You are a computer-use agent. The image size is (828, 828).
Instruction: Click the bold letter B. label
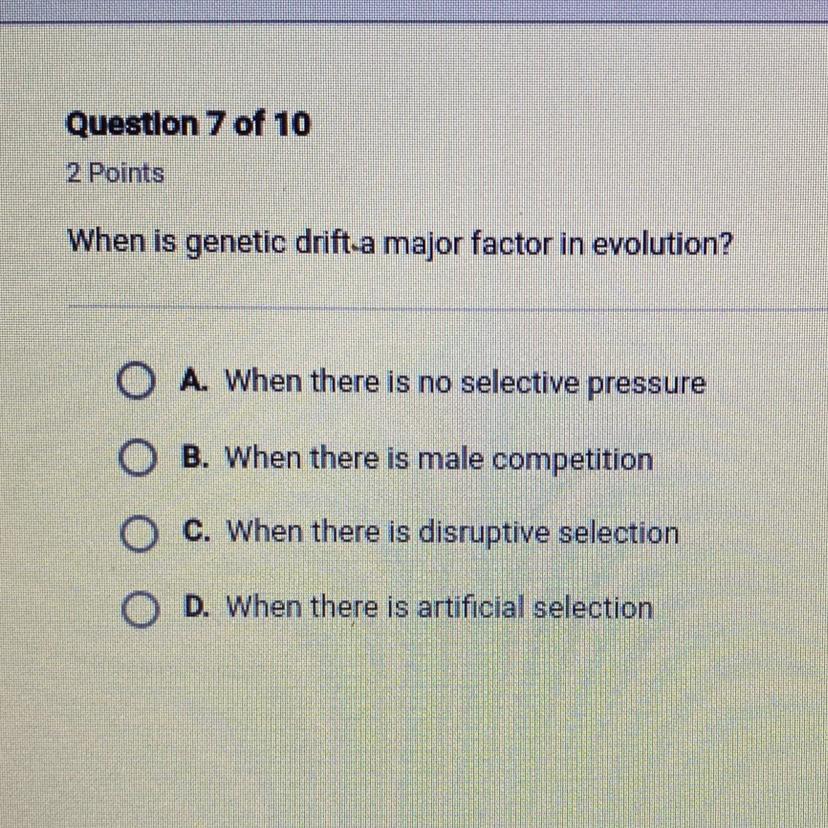[195, 457]
